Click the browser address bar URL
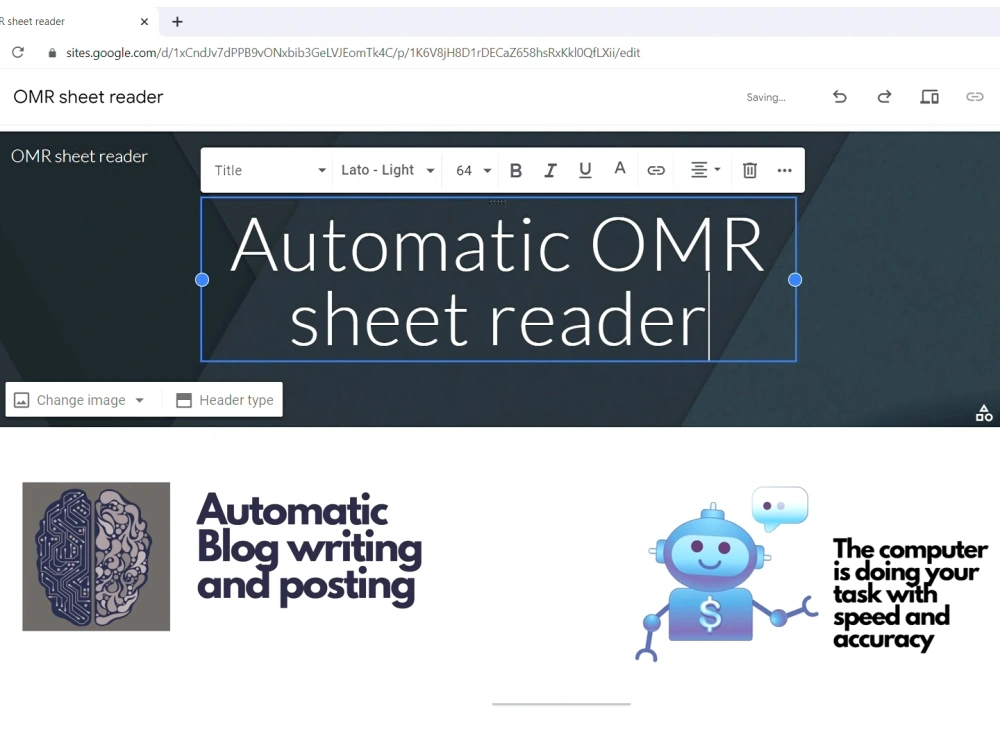The width and height of the screenshot is (1000, 750). click(x=353, y=53)
